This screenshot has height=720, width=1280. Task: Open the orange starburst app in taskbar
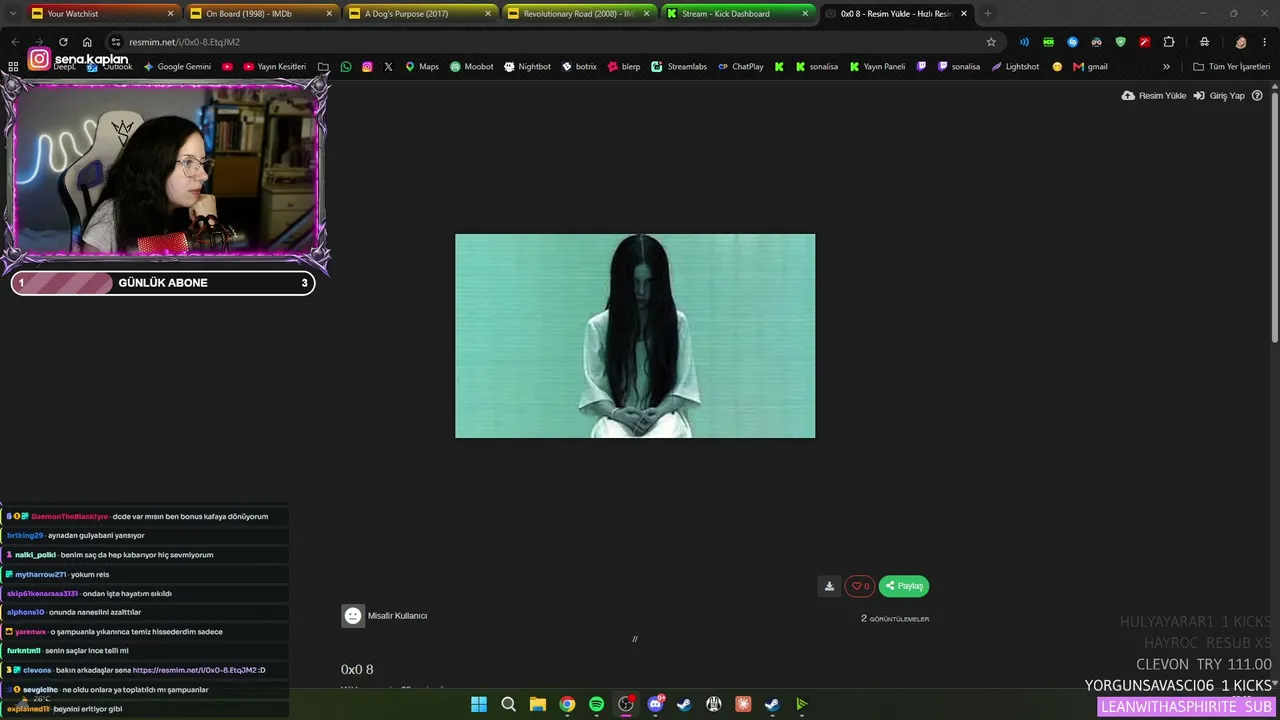(x=743, y=704)
